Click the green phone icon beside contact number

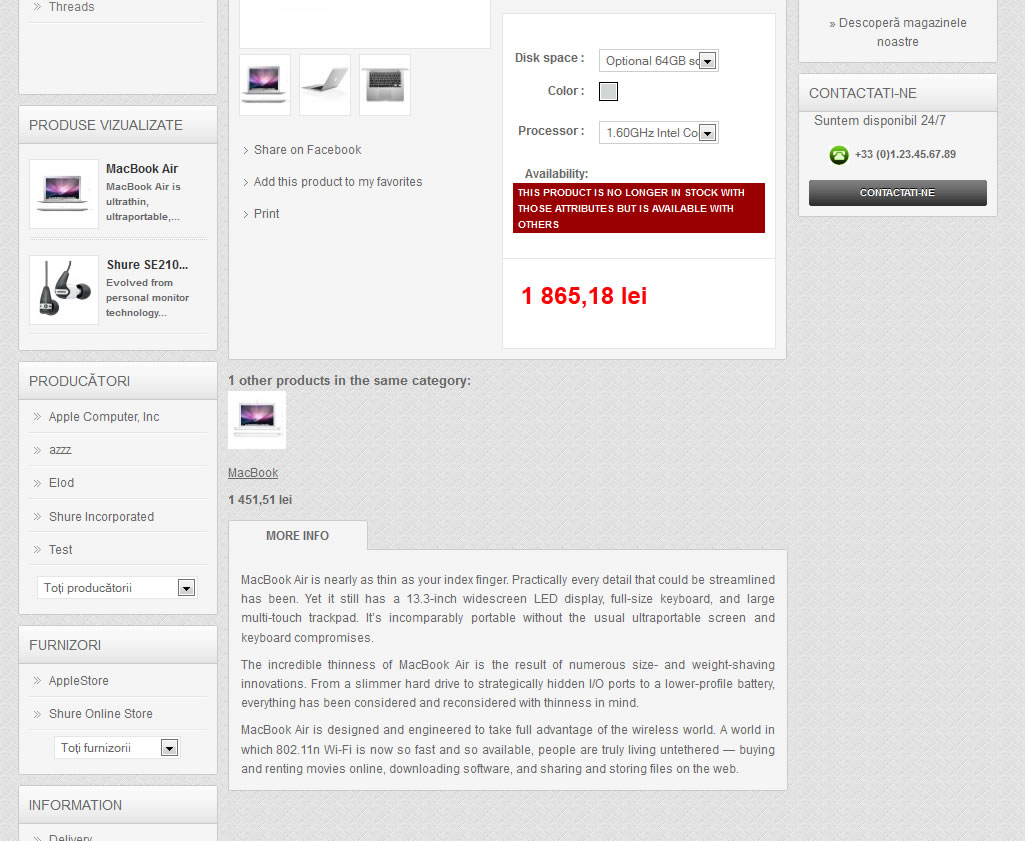[x=839, y=155]
